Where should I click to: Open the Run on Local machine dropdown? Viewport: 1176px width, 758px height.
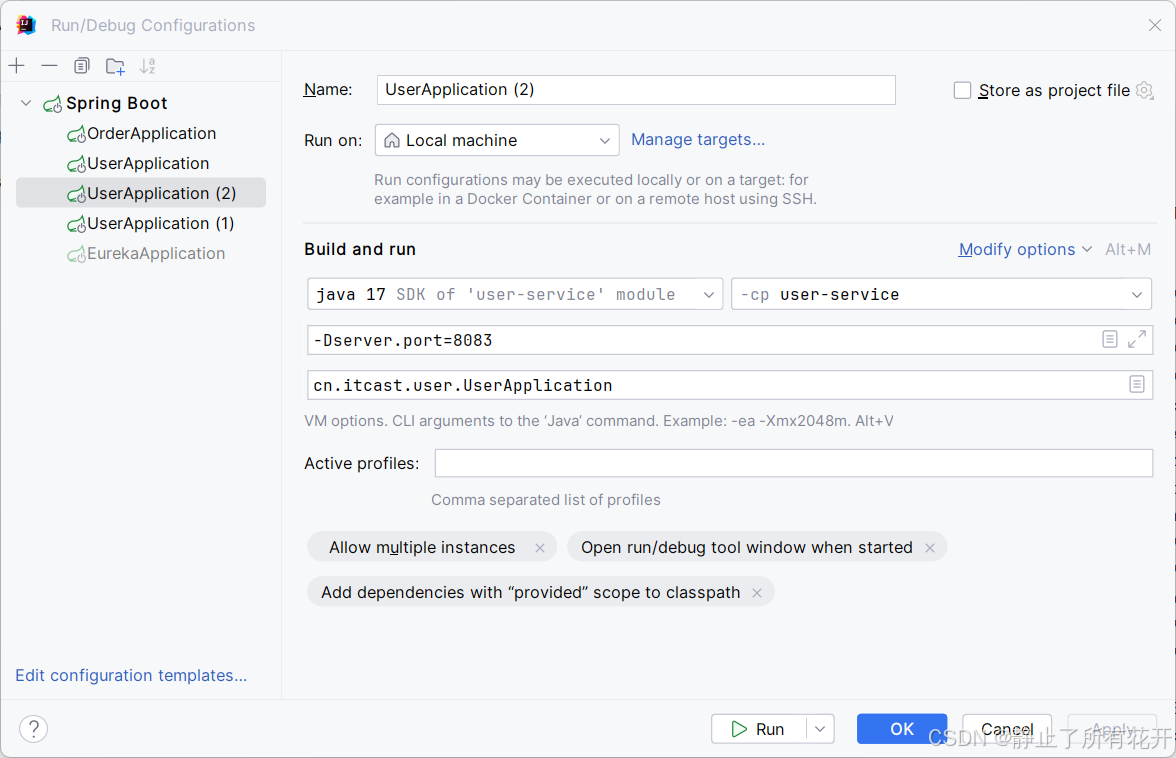click(x=497, y=140)
